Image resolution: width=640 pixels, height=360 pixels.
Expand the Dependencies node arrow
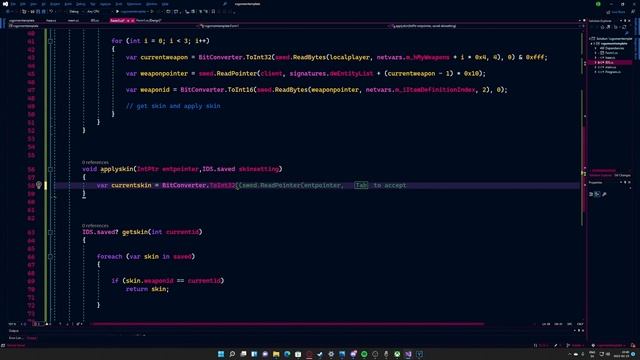(595, 48)
